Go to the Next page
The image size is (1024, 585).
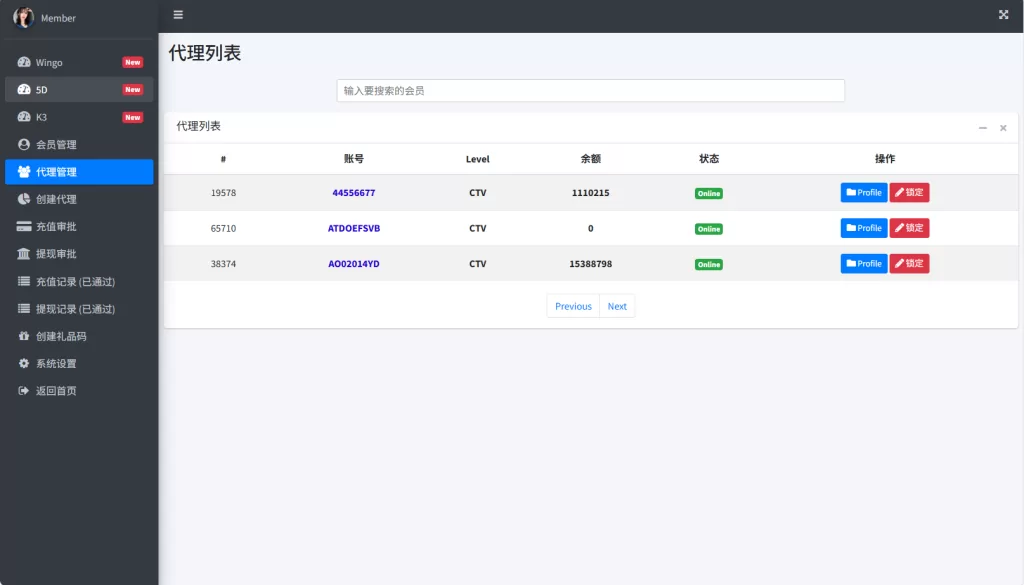click(x=617, y=306)
